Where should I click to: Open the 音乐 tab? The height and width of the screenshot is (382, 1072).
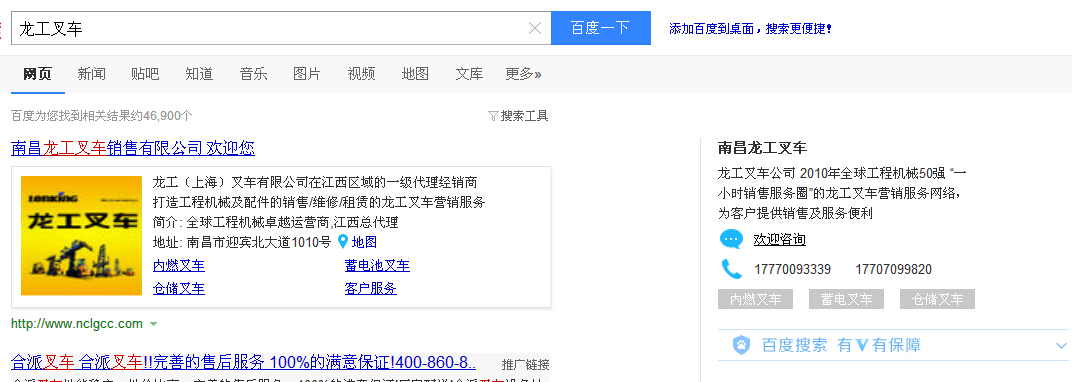pyautogui.click(x=253, y=74)
